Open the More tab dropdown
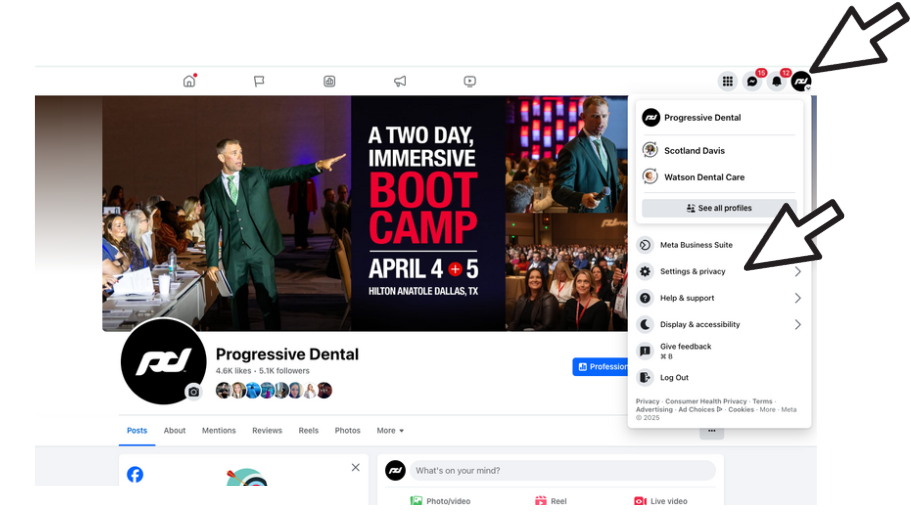The image size is (911, 529). (390, 430)
